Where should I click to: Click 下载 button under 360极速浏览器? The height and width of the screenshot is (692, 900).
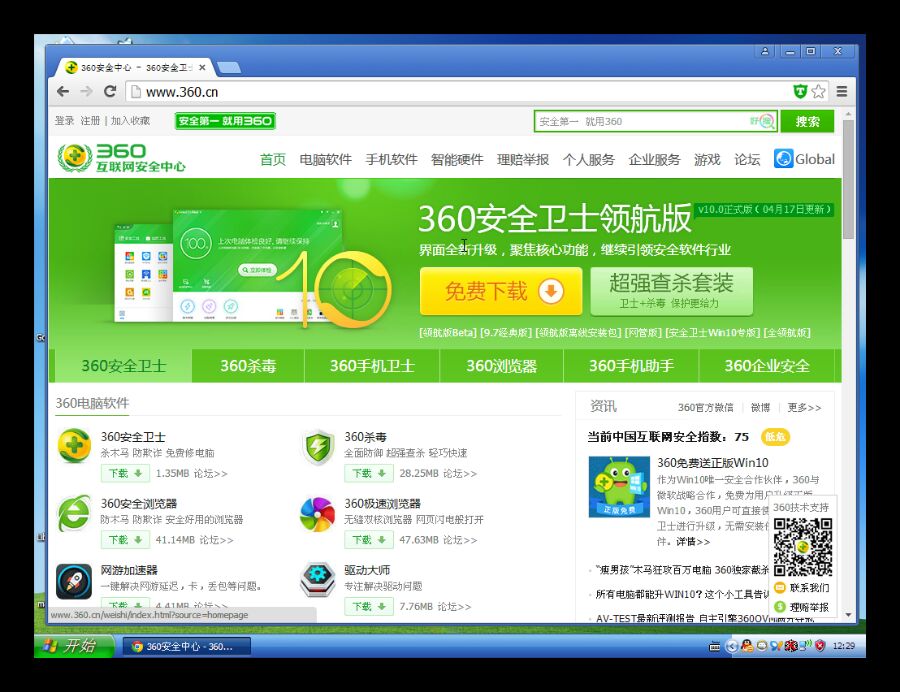click(x=368, y=540)
